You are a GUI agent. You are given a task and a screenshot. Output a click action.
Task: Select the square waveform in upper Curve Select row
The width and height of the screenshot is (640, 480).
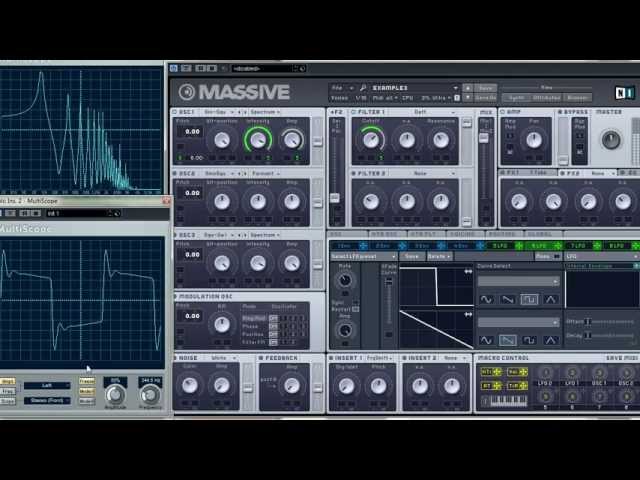click(529, 300)
